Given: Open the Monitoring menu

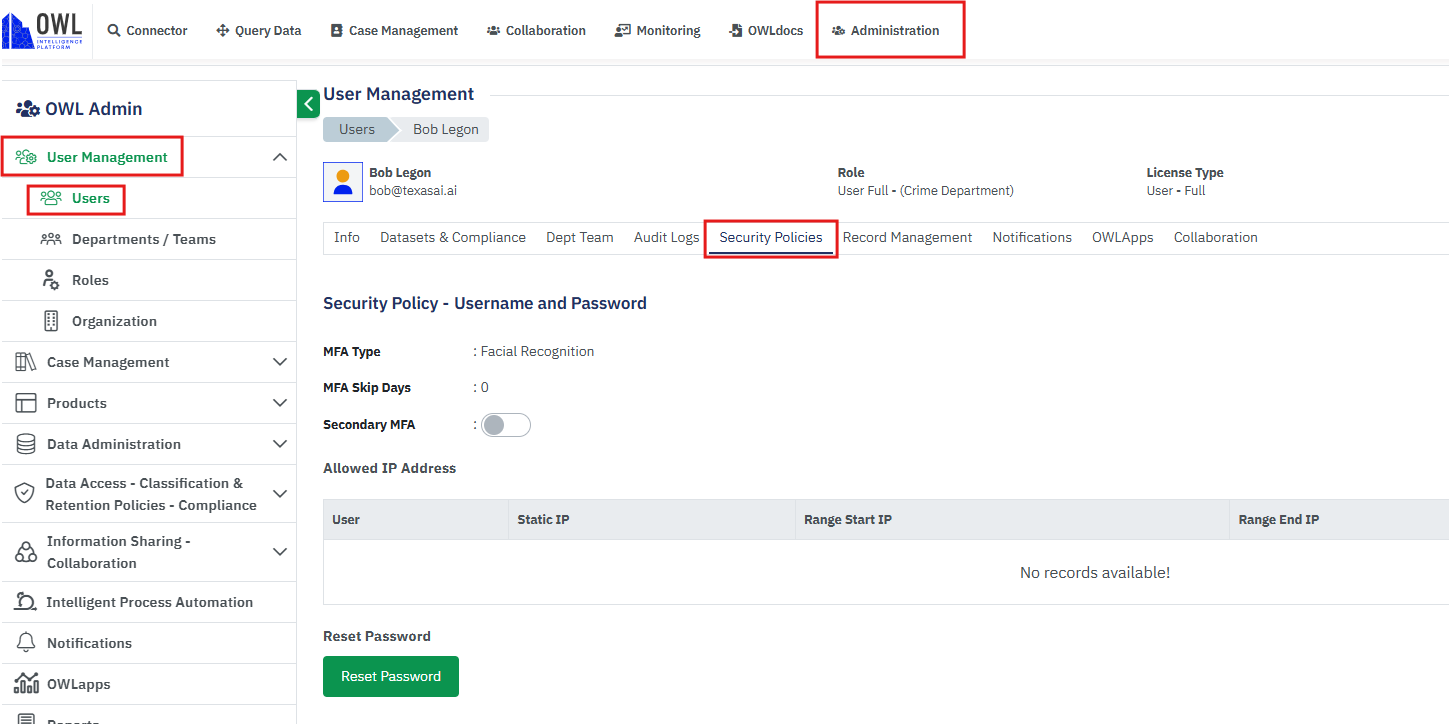Looking at the screenshot, I should pyautogui.click(x=657, y=31).
